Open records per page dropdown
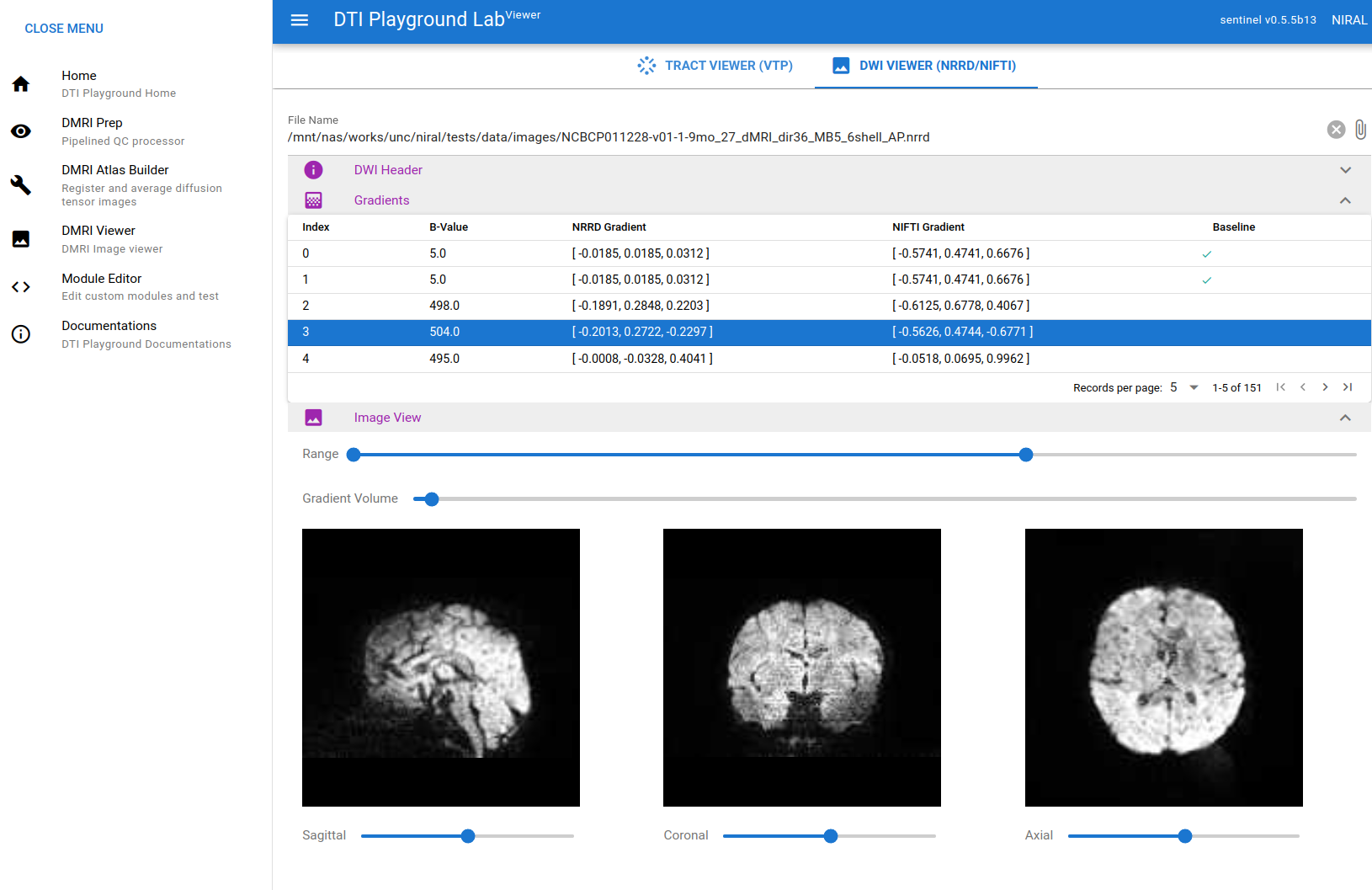 1183,387
